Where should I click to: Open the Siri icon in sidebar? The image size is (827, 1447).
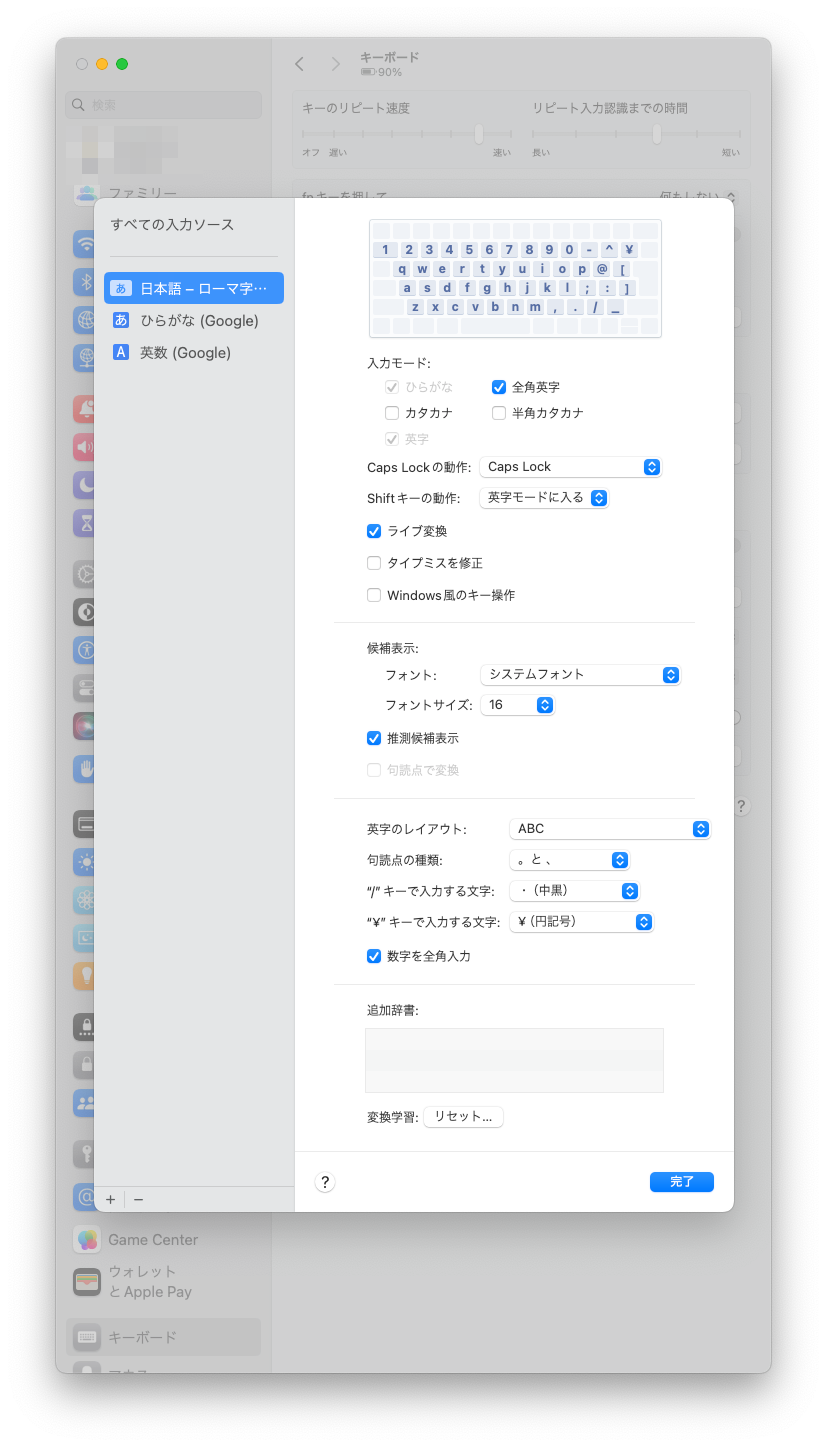86,725
